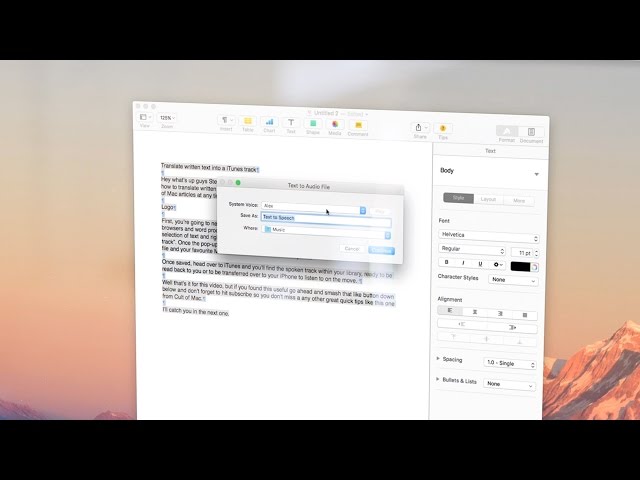Add a Comment via toolbar icon
The width and height of the screenshot is (640, 480).
tap(358, 123)
